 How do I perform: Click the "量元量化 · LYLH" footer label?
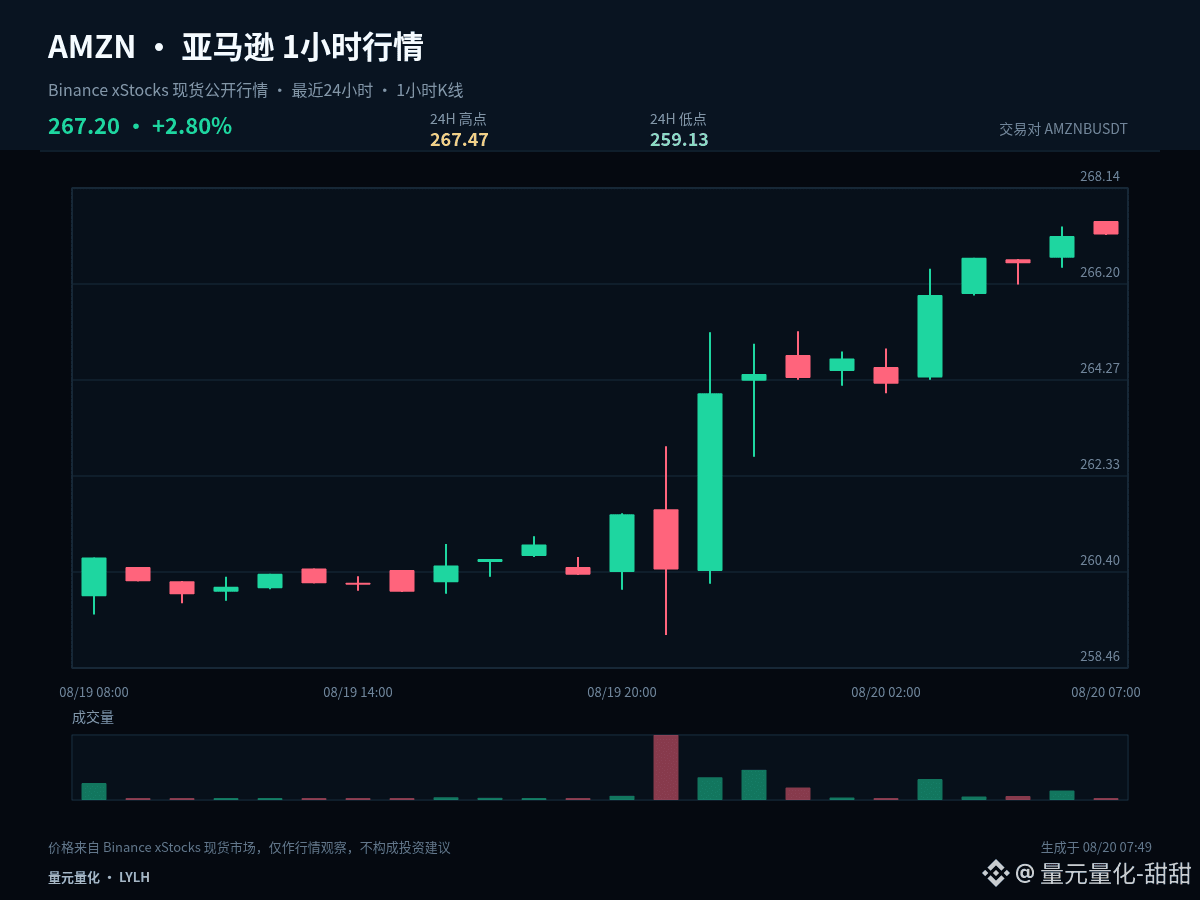click(99, 877)
